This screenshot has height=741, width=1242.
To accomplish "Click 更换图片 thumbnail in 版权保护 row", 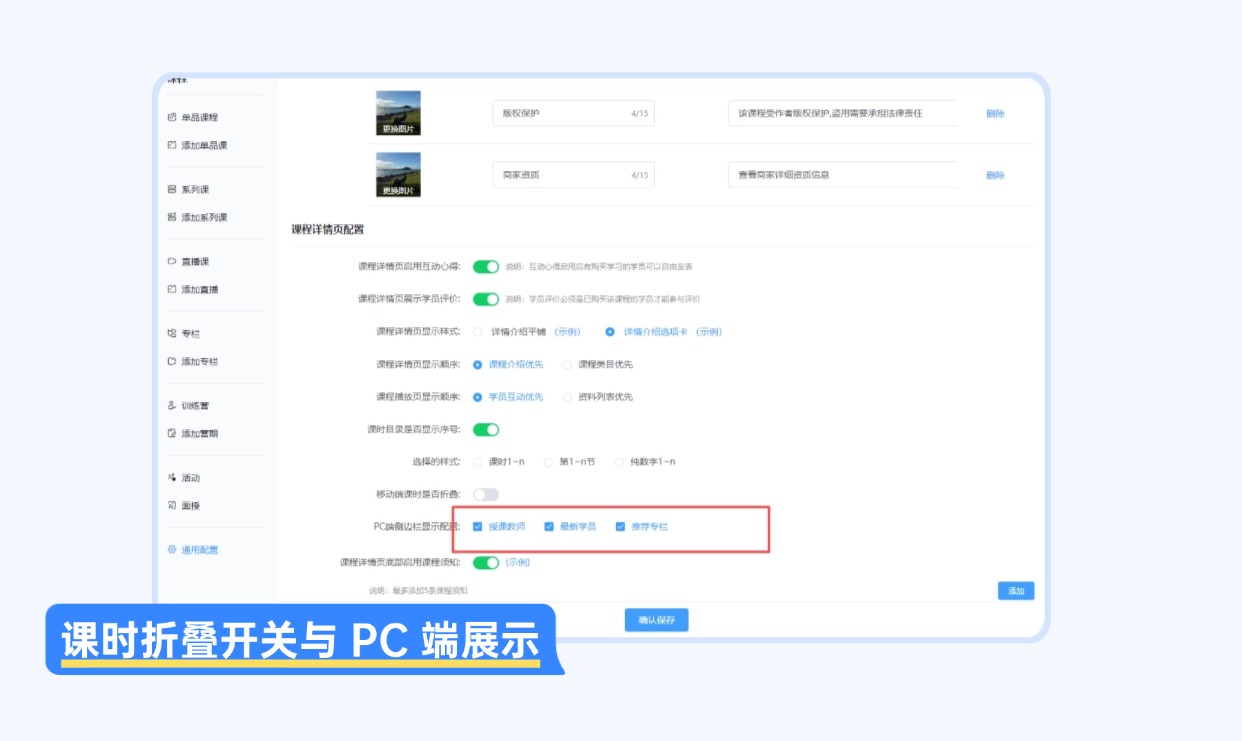I will click(398, 113).
